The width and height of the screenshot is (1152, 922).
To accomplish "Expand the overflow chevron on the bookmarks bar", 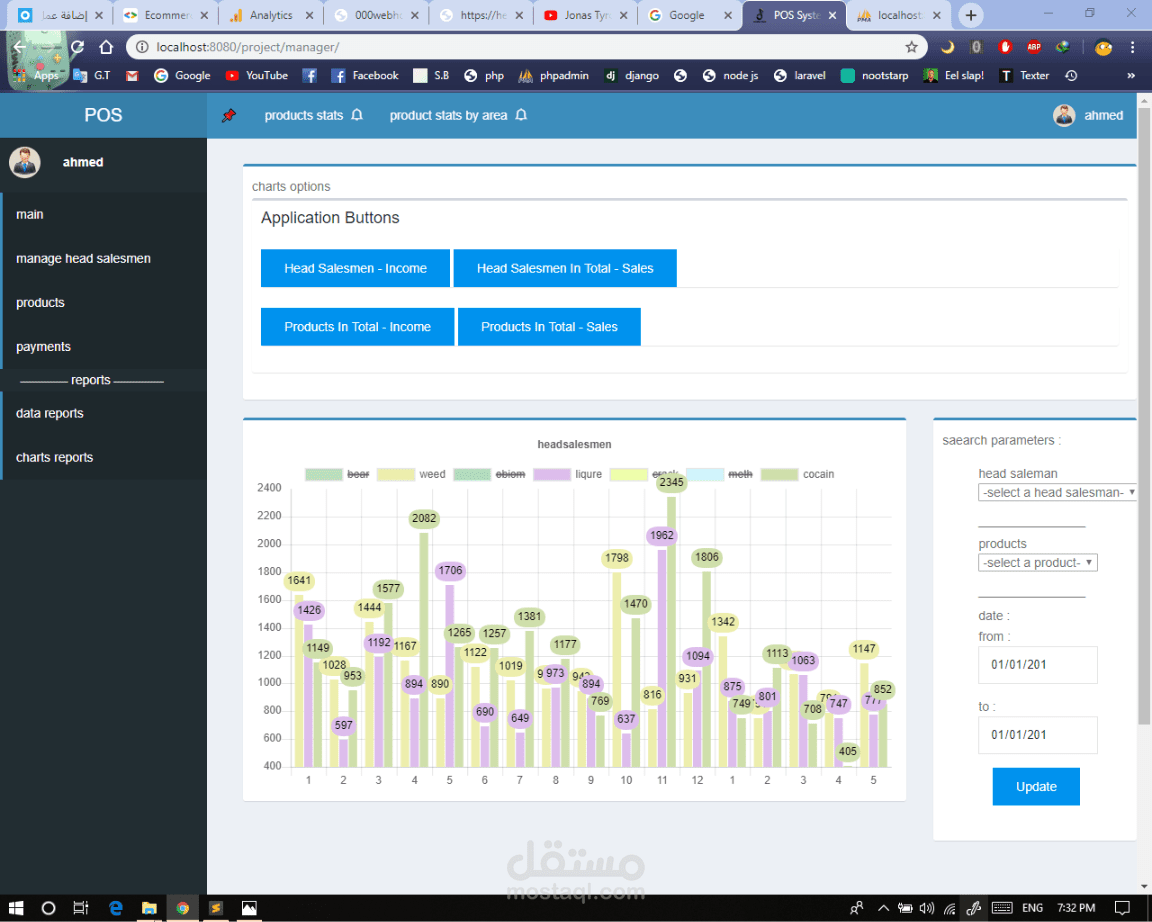I will click(x=1130, y=75).
